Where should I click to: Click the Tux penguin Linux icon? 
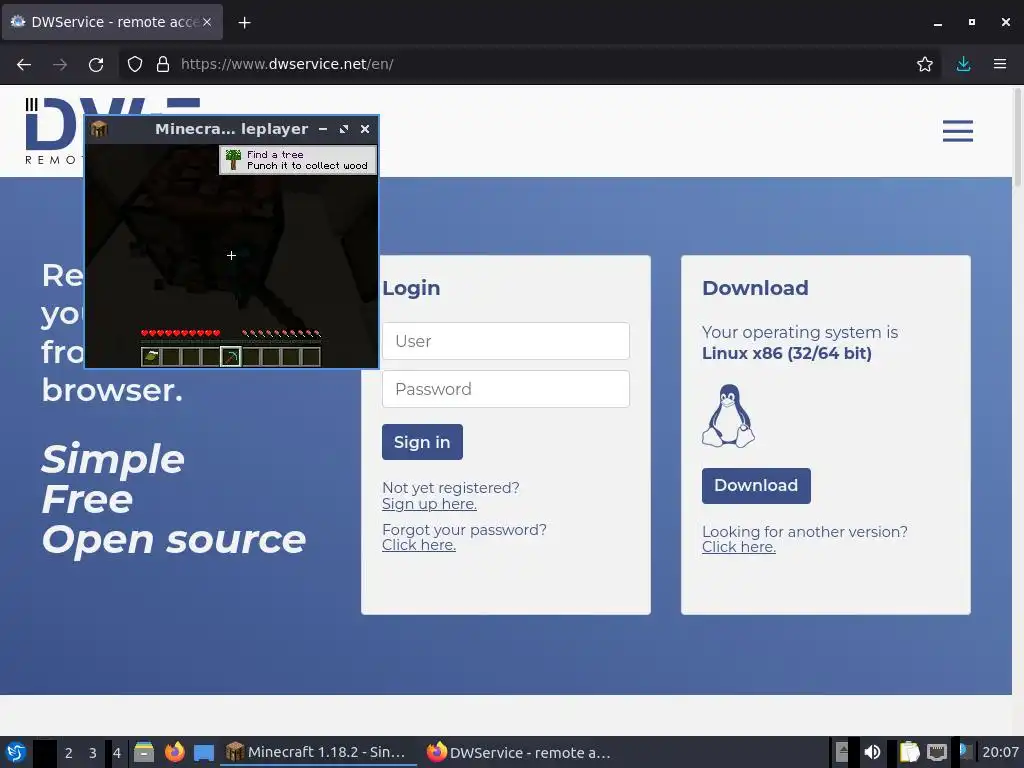[x=728, y=416]
